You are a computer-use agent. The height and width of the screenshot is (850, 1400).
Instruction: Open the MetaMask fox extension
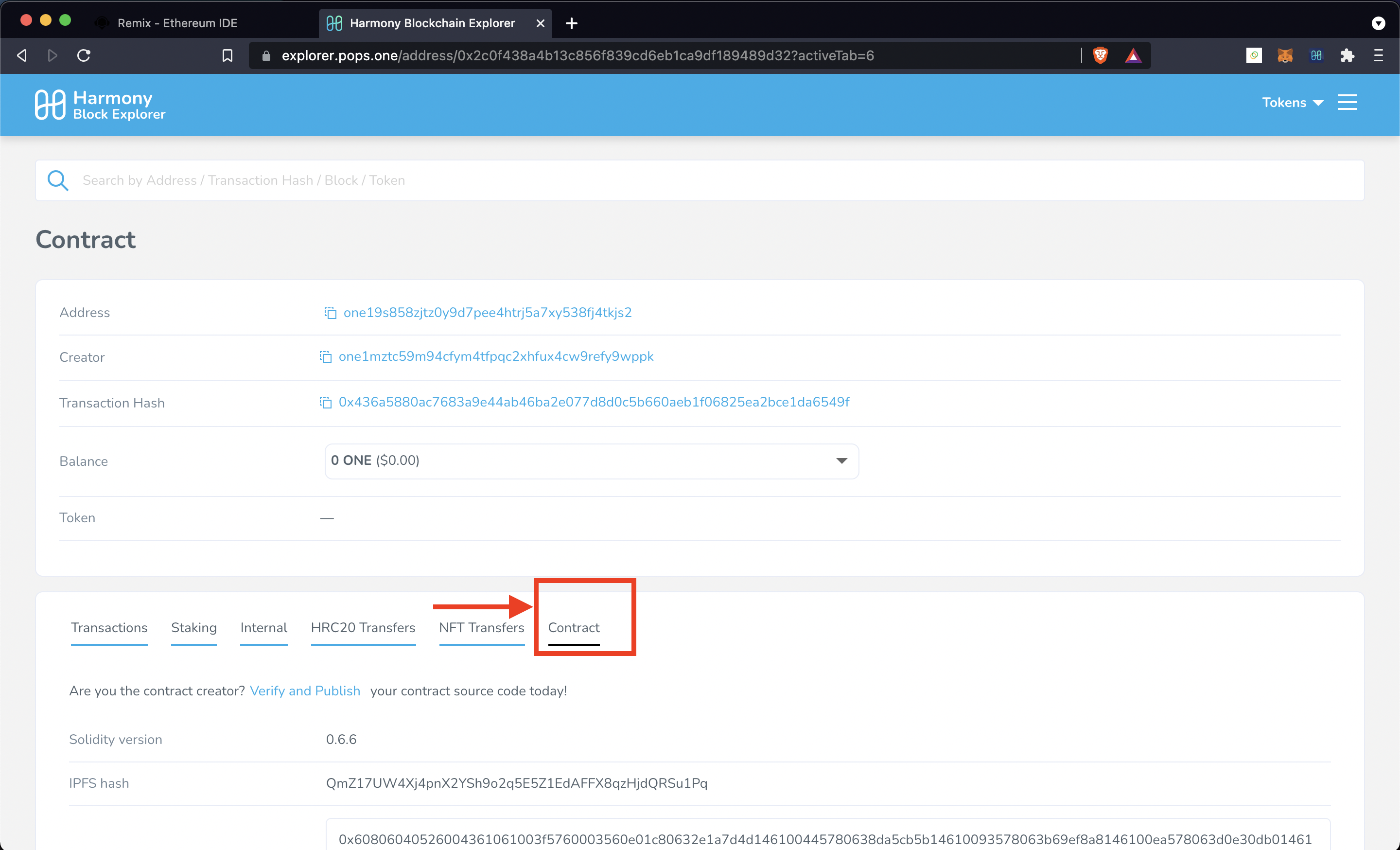(x=1285, y=55)
